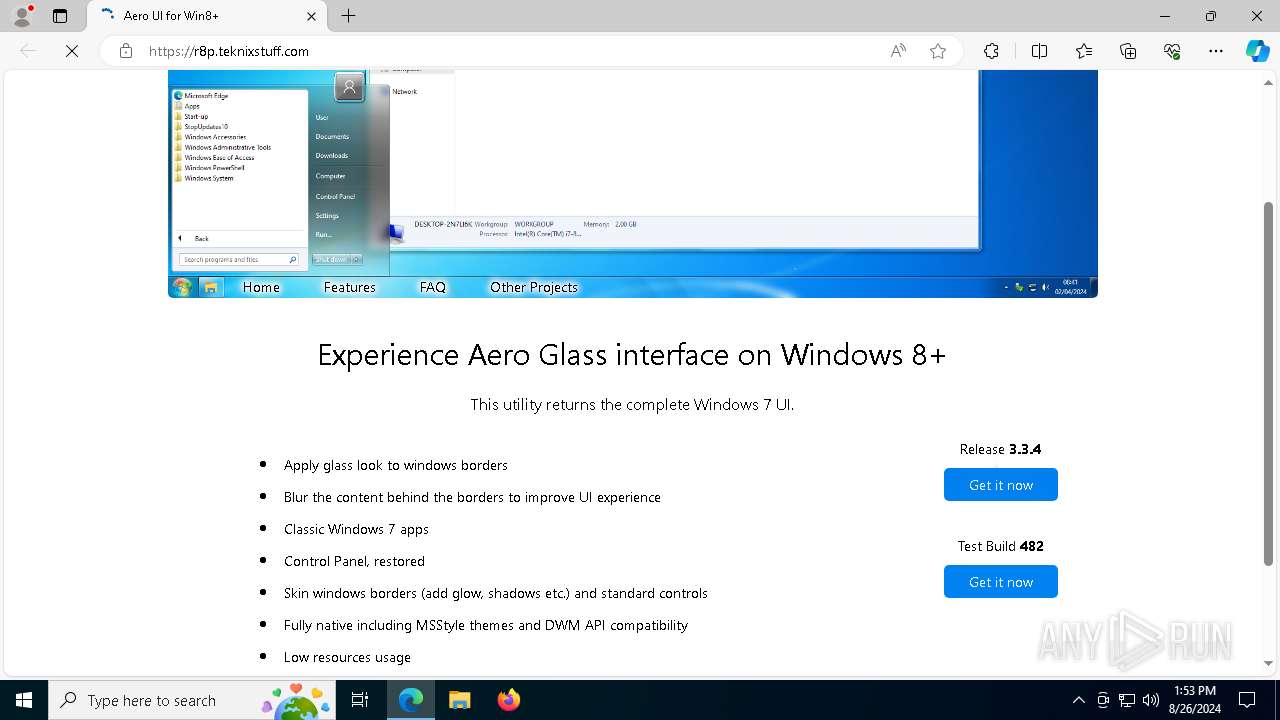Screen dimensions: 1280x720
Task: Open network status tray icon
Action: click(1127, 700)
